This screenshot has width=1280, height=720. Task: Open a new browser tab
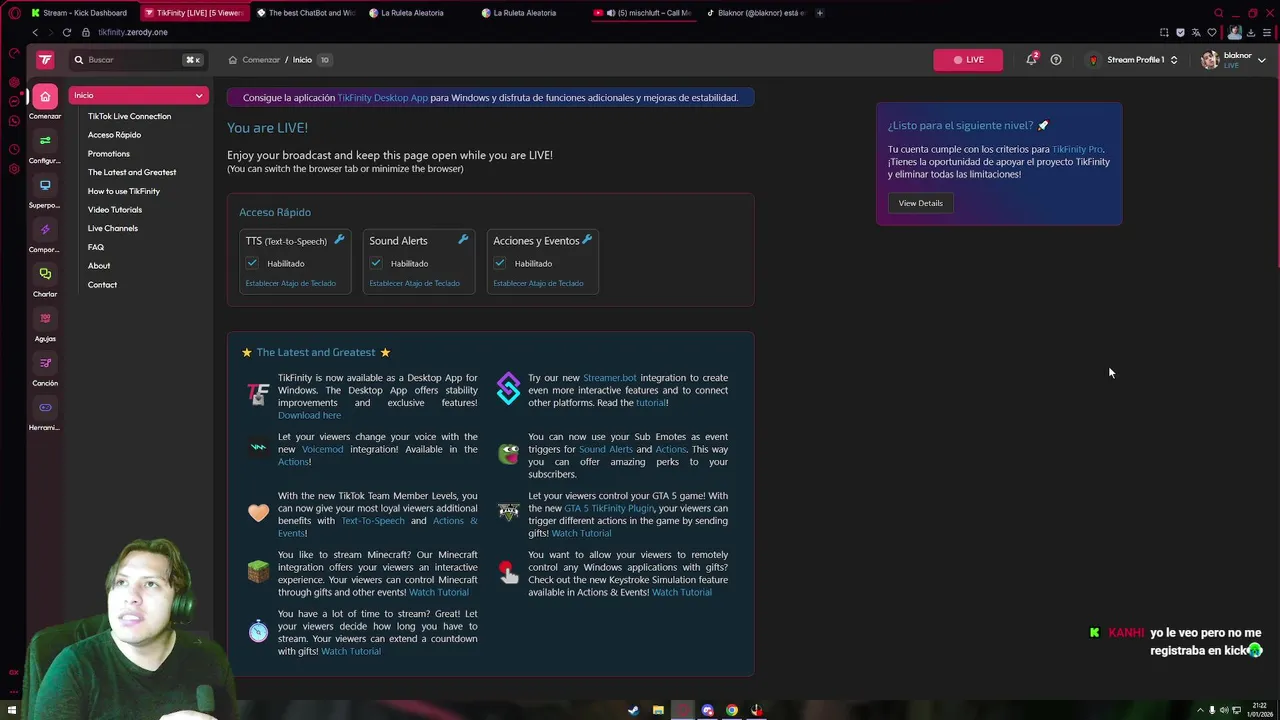click(x=820, y=13)
